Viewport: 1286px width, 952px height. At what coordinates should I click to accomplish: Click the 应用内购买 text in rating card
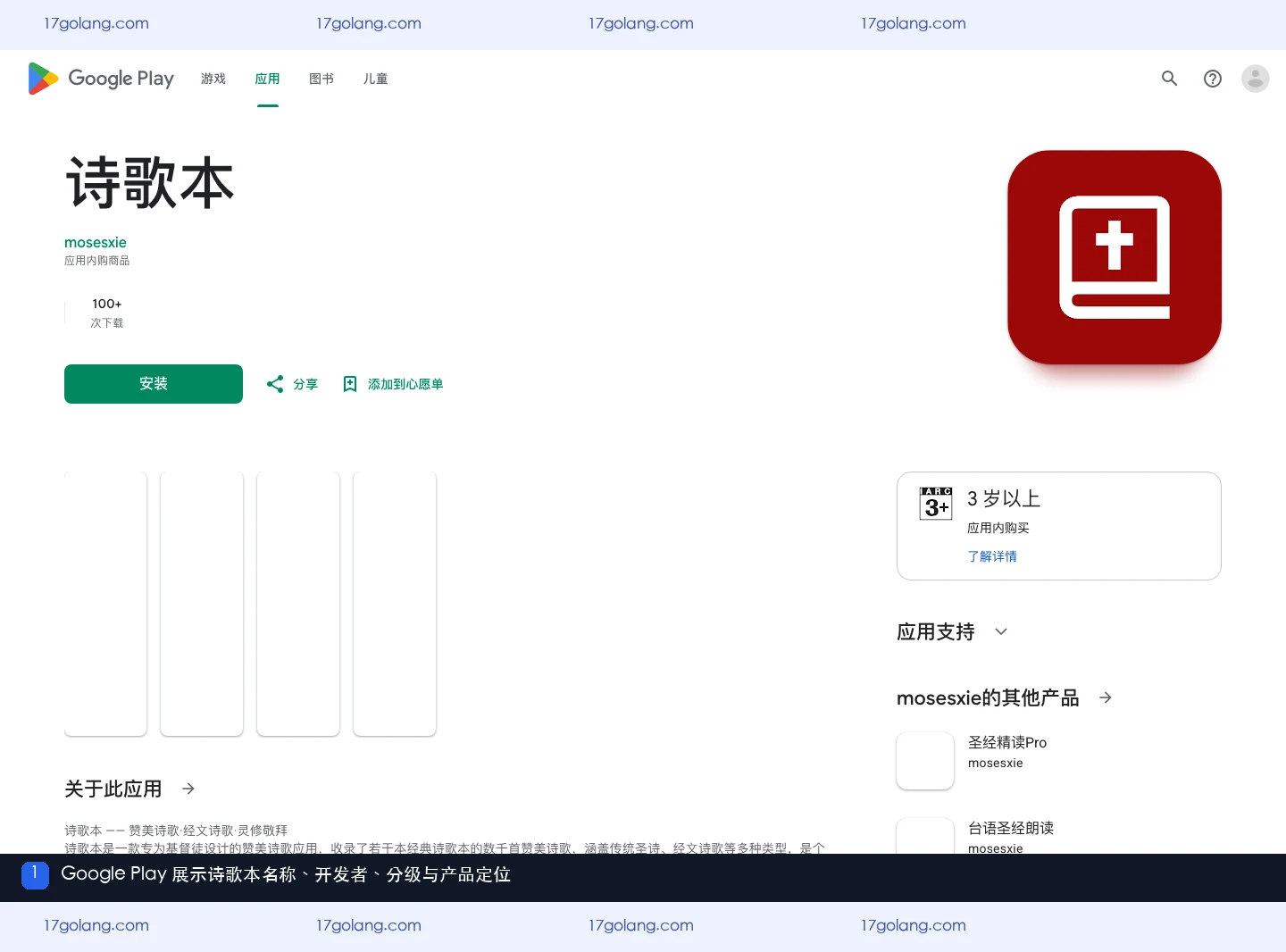(x=998, y=528)
